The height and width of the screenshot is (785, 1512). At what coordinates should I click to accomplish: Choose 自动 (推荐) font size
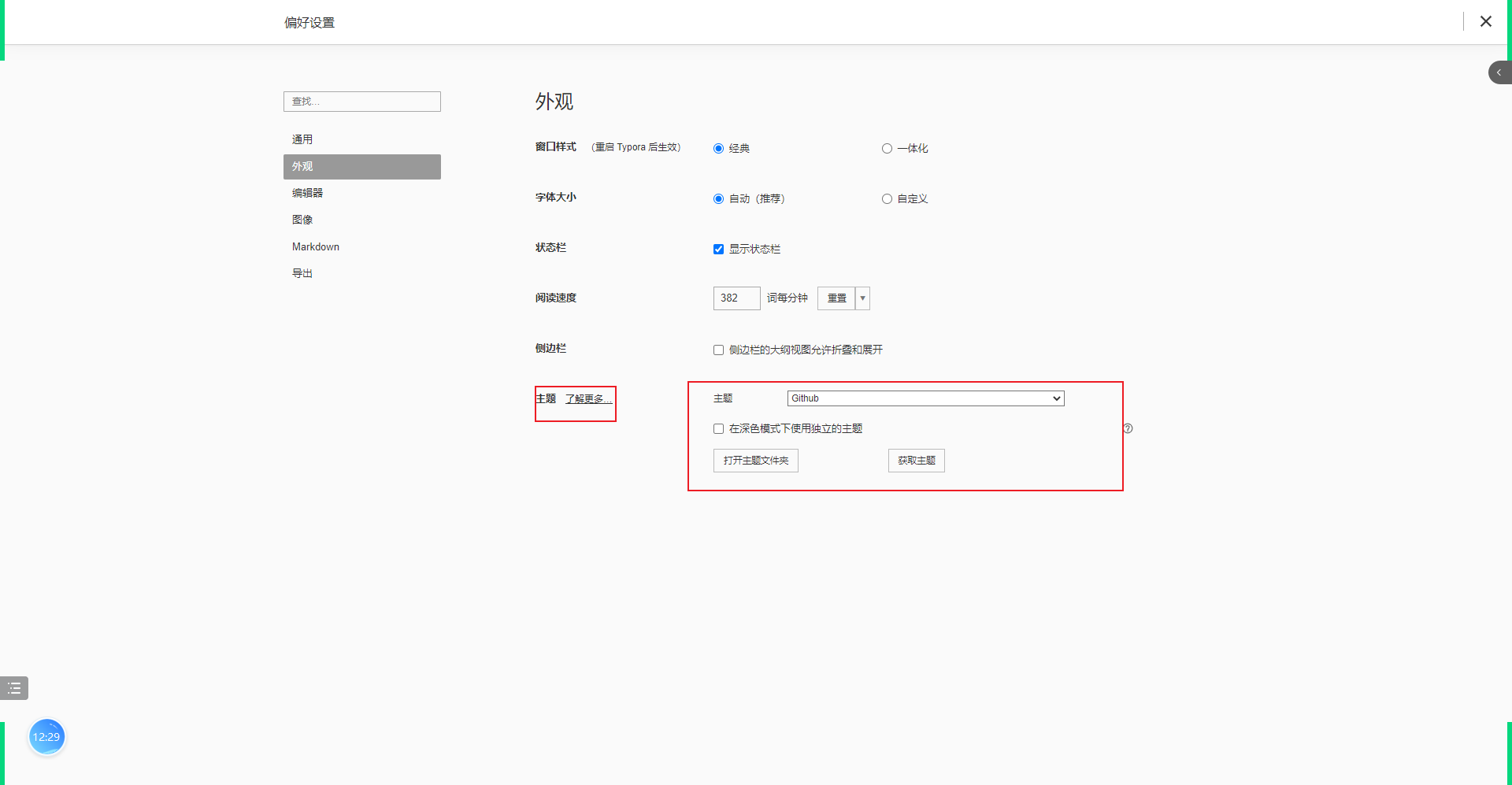(x=718, y=199)
